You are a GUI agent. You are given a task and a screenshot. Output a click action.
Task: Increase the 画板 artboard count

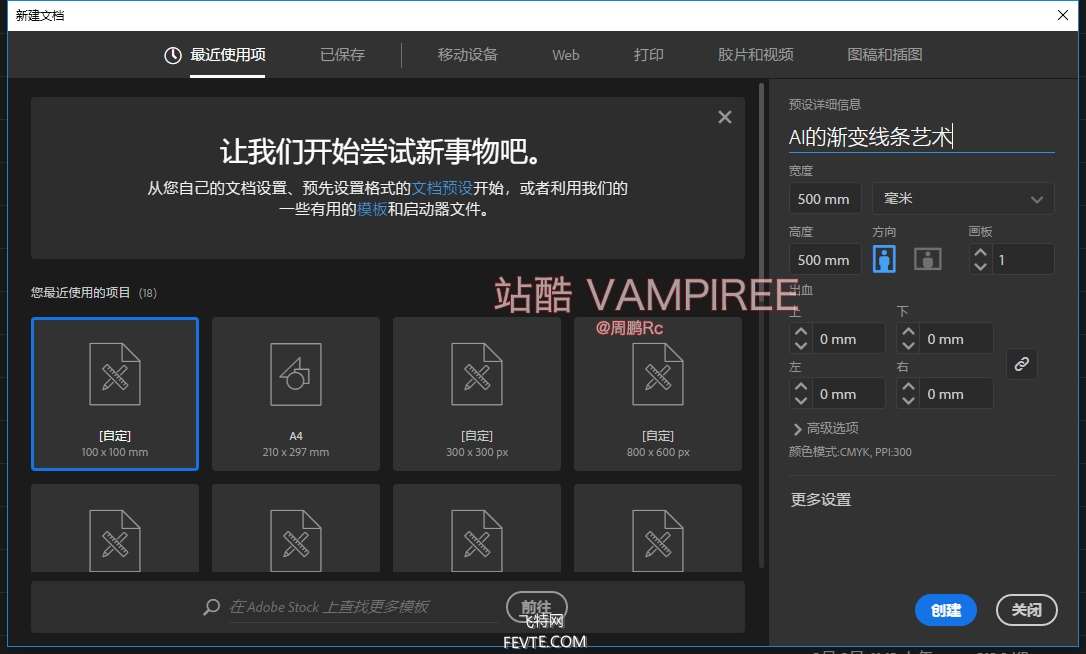pos(980,253)
